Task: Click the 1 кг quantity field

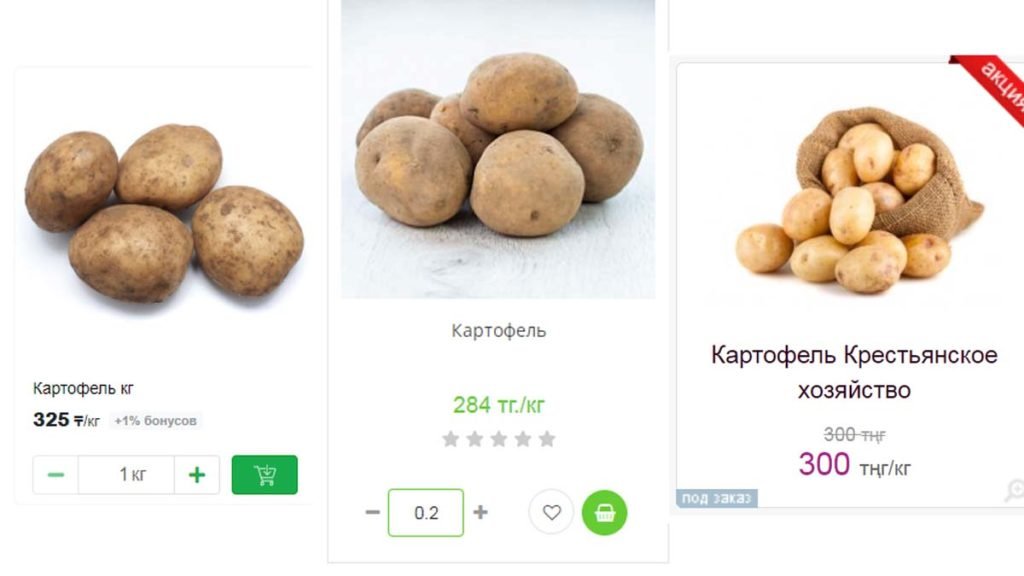Action: (x=126, y=475)
